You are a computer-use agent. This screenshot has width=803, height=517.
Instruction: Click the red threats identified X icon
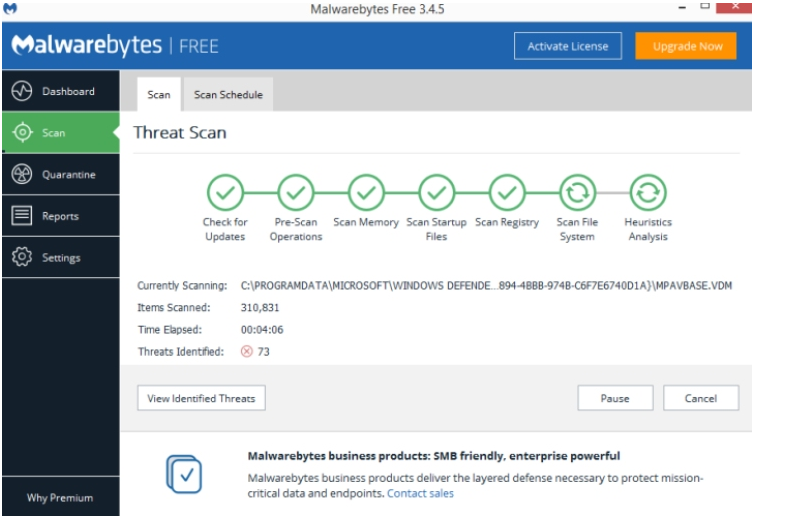[247, 351]
